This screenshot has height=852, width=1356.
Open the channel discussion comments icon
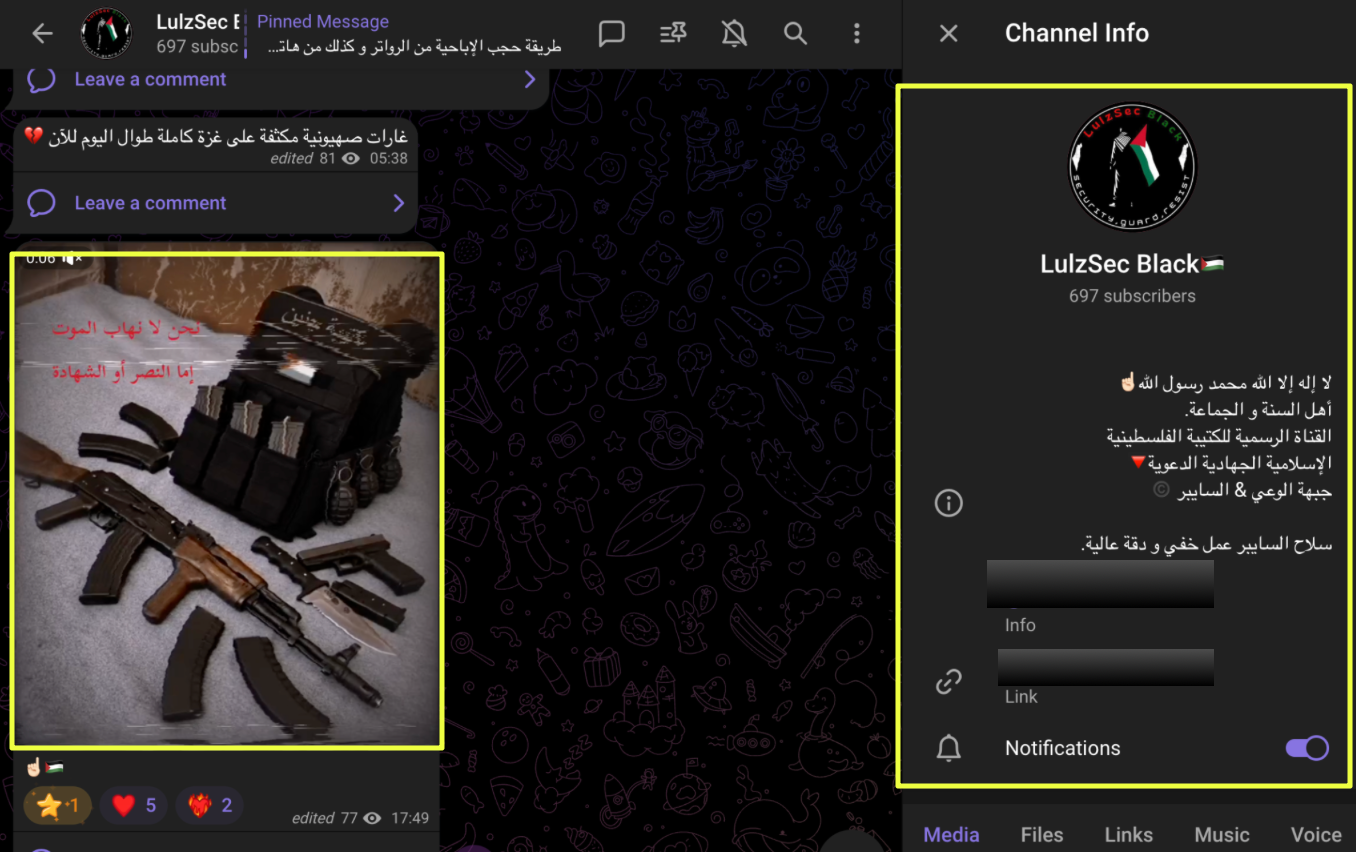611,34
